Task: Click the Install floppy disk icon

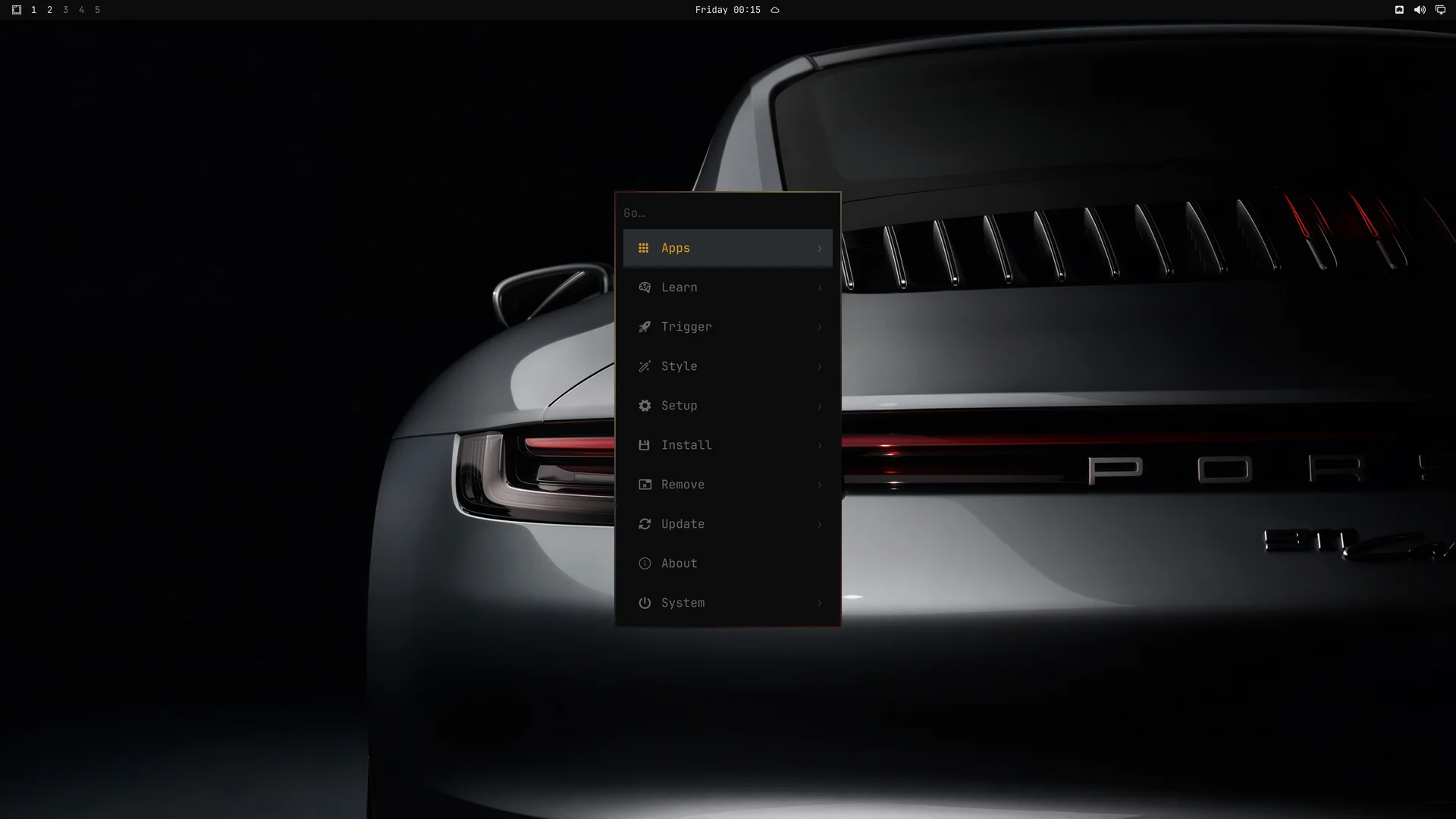Action: point(644,445)
